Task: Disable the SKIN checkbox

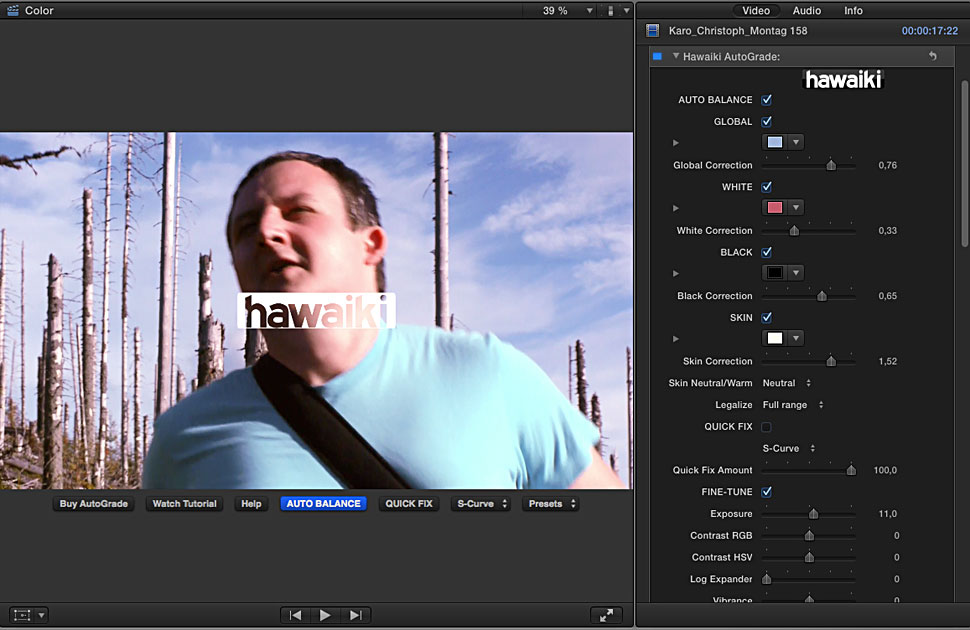Action: pyautogui.click(x=767, y=317)
